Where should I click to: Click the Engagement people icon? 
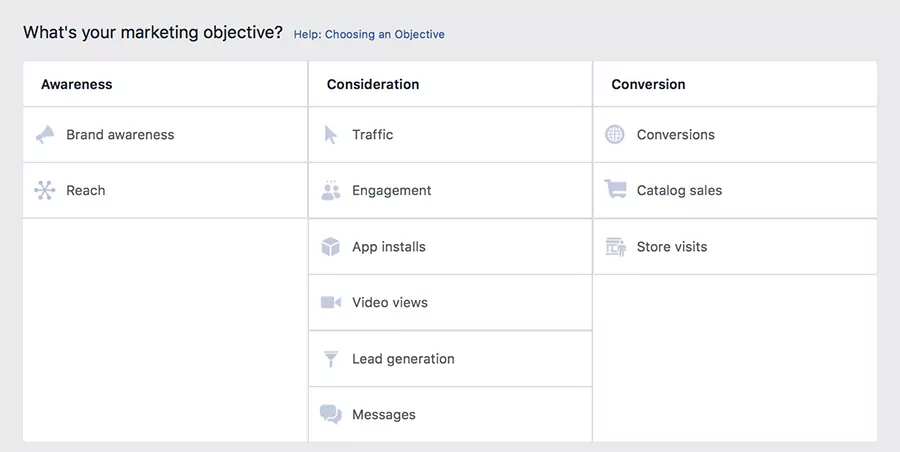pyautogui.click(x=331, y=190)
